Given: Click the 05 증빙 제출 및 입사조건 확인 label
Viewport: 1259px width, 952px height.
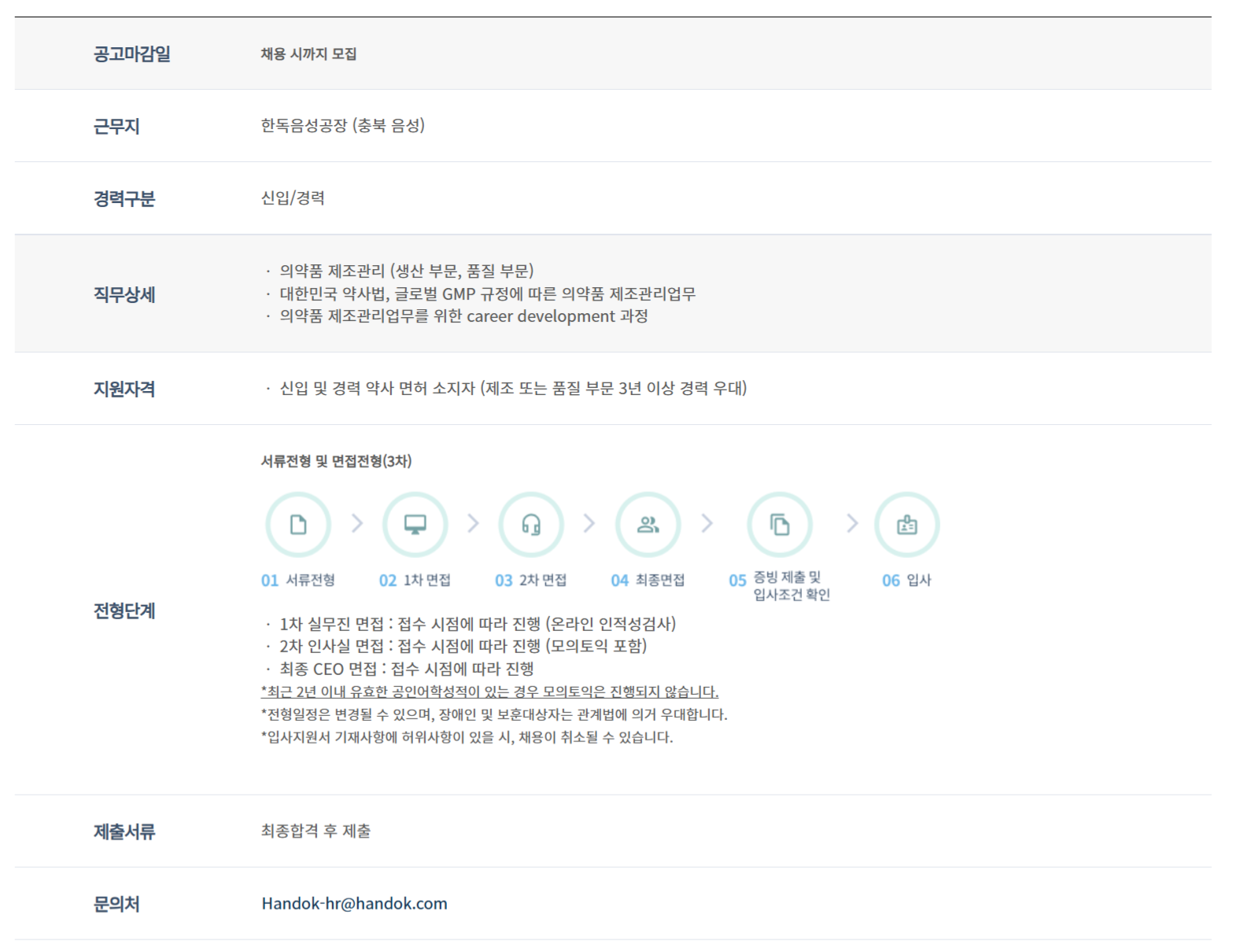Looking at the screenshot, I should point(780,586).
